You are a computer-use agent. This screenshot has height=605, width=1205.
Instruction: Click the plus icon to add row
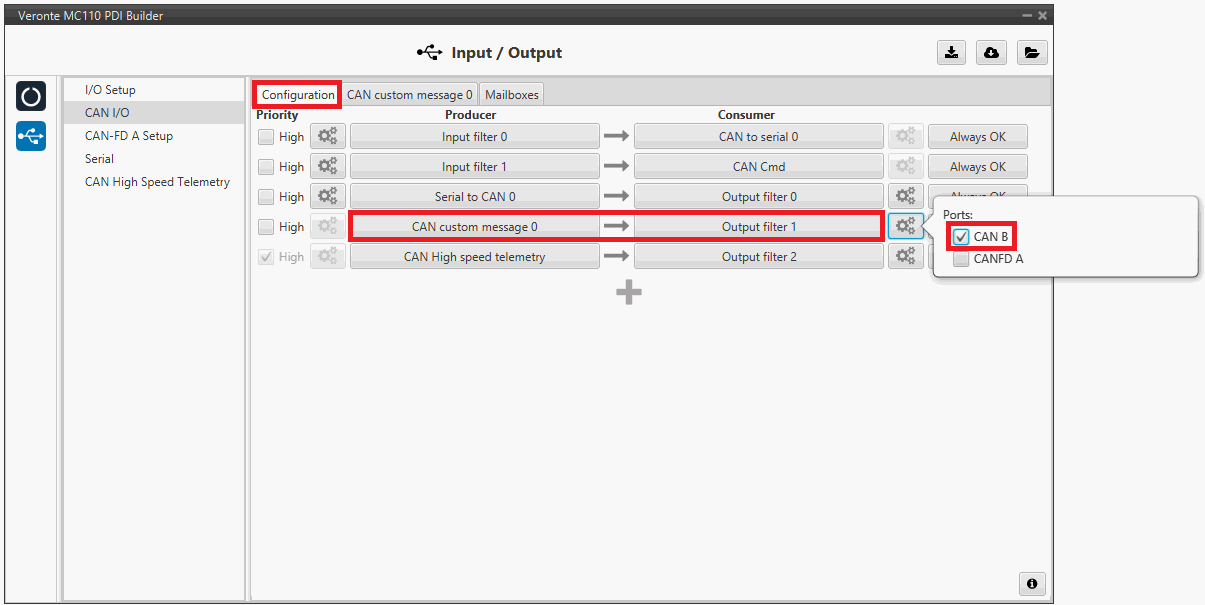tap(628, 292)
